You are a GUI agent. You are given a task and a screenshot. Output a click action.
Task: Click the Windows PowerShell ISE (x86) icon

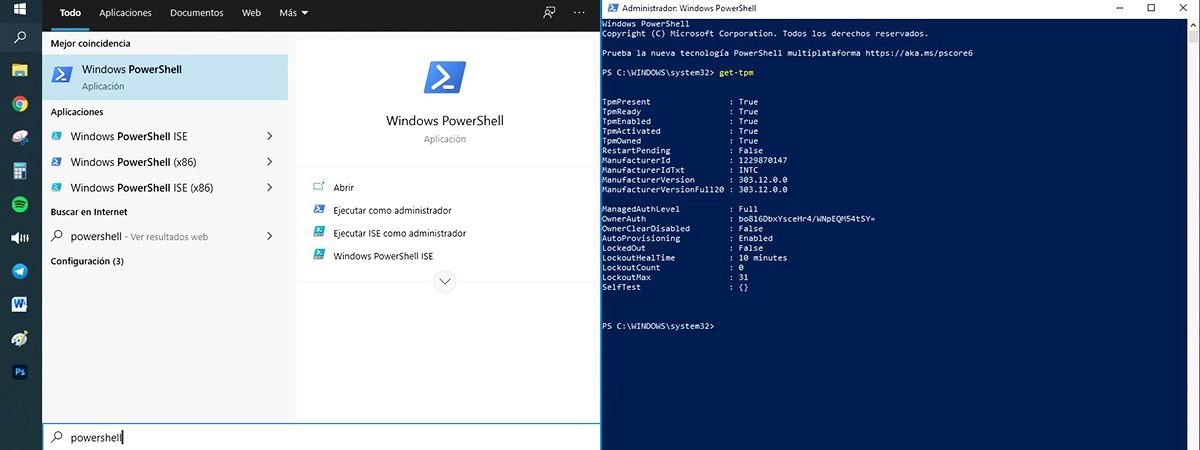pyautogui.click(x=58, y=187)
